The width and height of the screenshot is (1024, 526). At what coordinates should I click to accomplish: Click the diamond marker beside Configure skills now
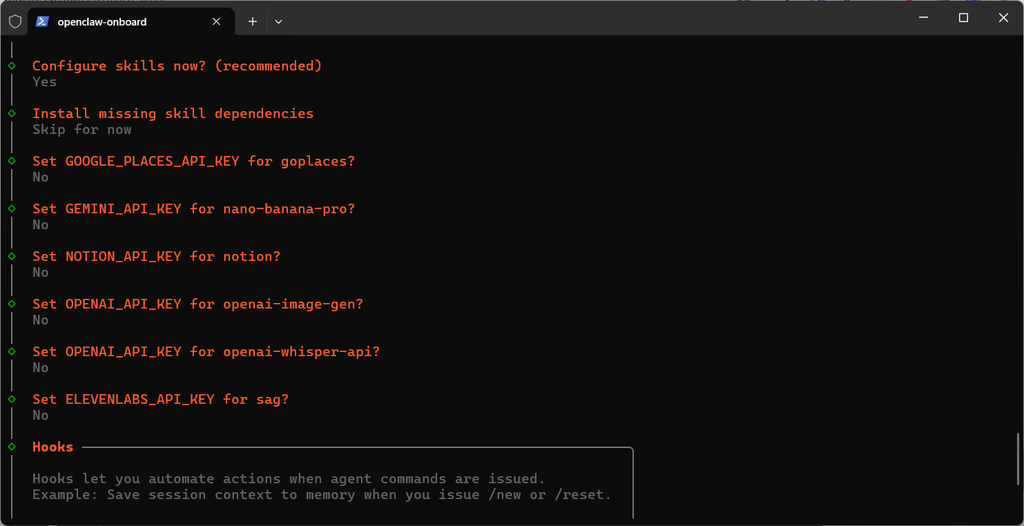tap(12, 66)
